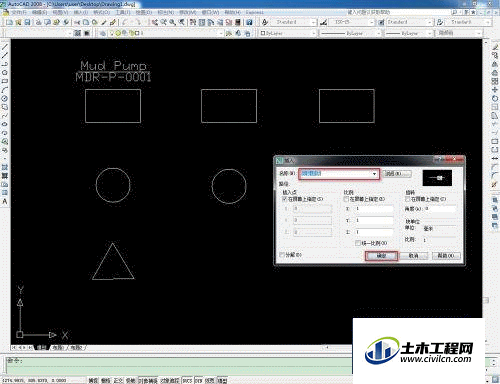This screenshot has height=384, width=500.
Task: Enable scale 'specify on-screen' checkbox
Action: 346,199
